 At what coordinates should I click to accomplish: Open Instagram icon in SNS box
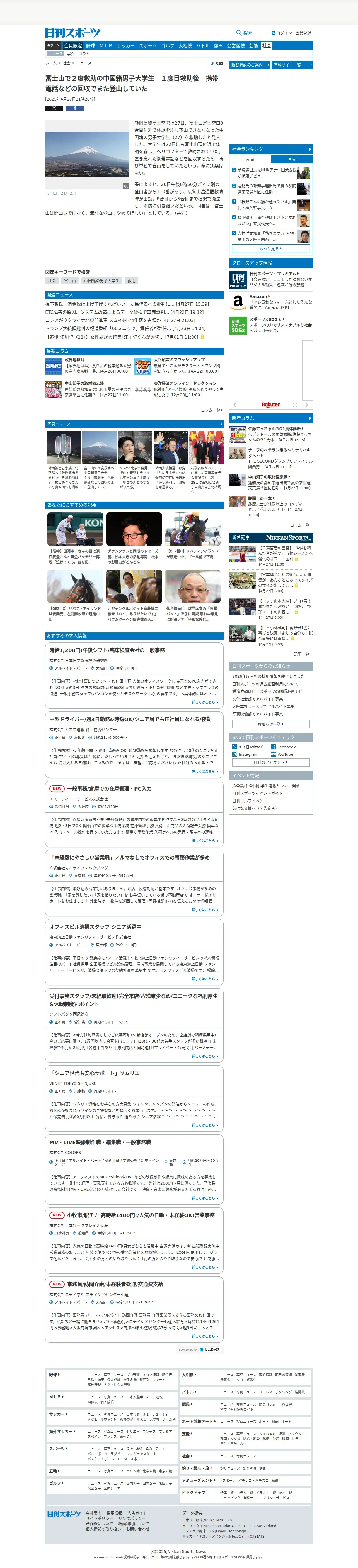(235, 754)
